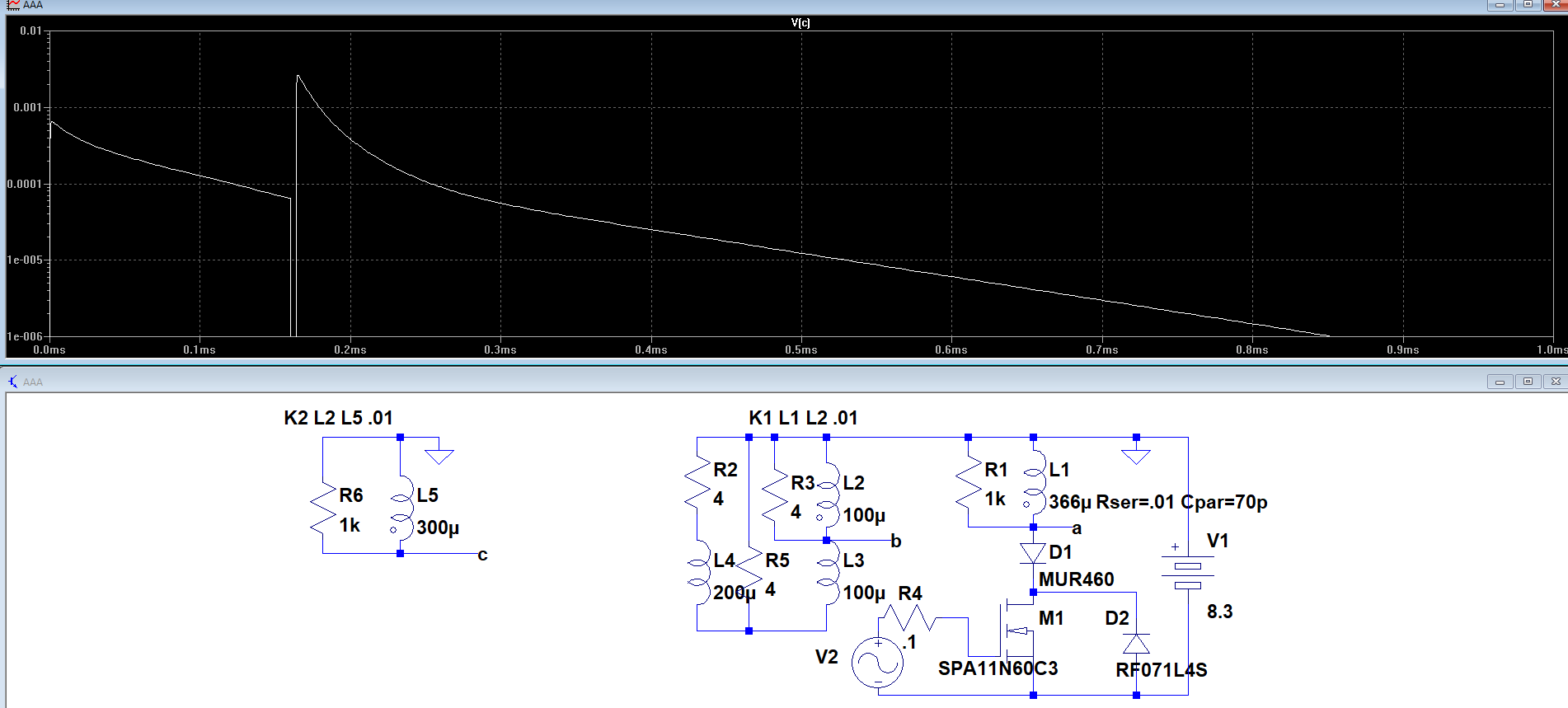Select the D2 diode symbol
Image resolution: width=1568 pixels, height=708 pixels.
click(1136, 643)
